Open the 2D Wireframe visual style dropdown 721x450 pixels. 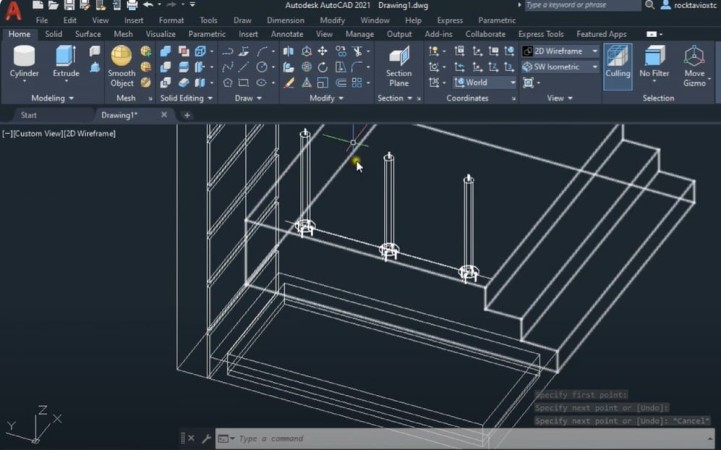(x=561, y=51)
